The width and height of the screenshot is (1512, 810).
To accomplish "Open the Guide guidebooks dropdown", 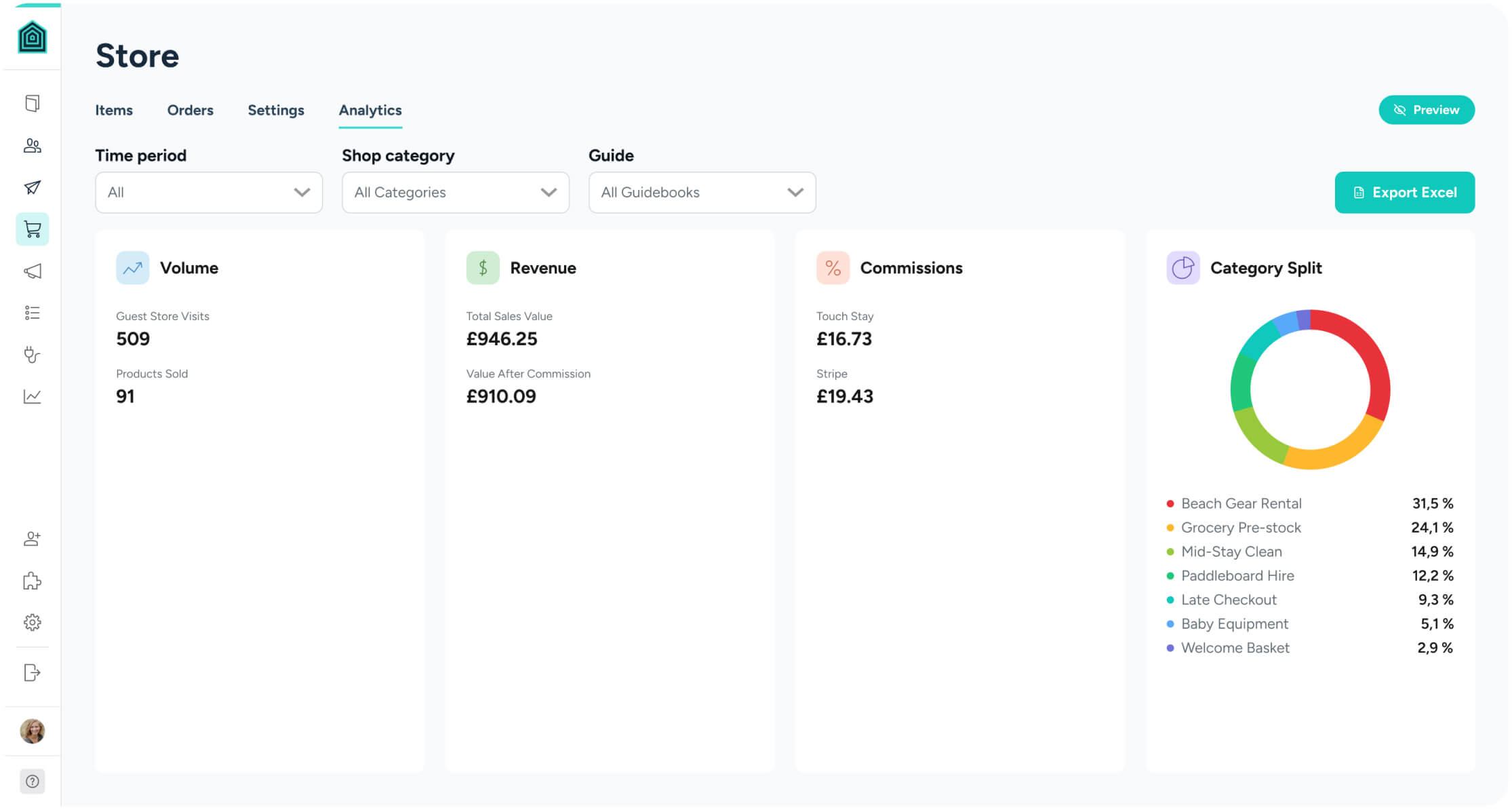I will click(702, 193).
